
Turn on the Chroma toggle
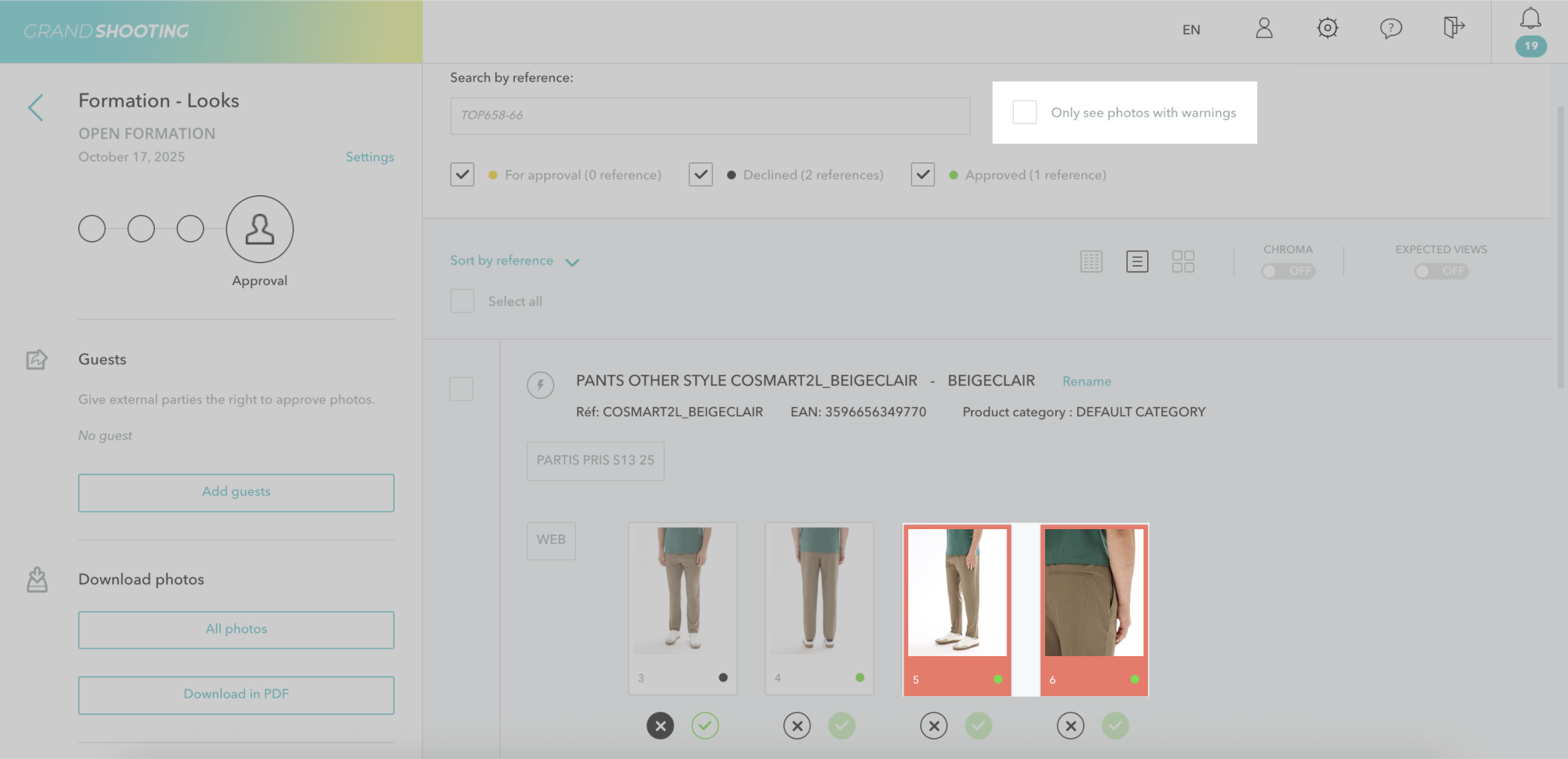pos(1288,271)
